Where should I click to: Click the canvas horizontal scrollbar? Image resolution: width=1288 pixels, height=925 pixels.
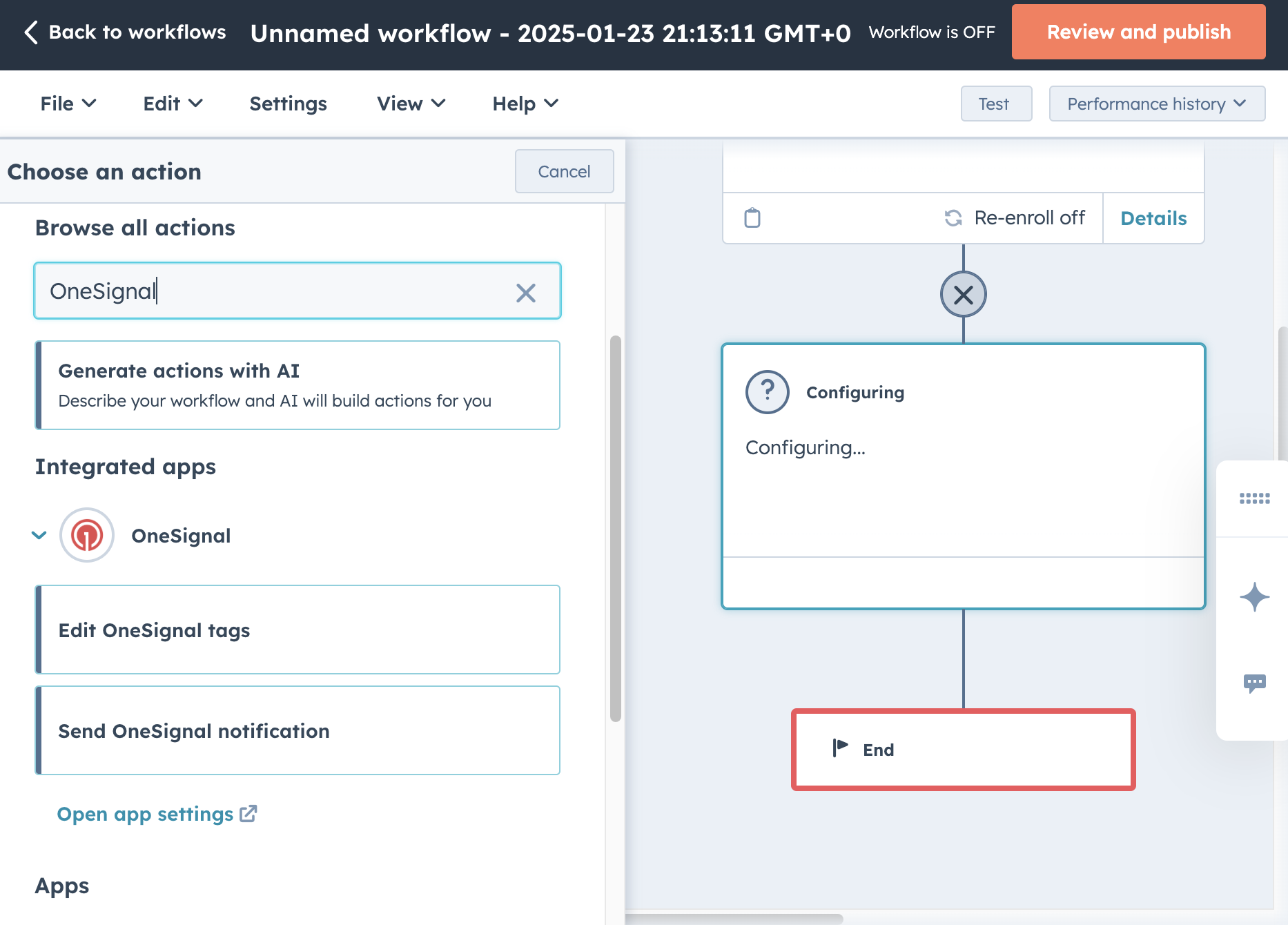(734, 919)
